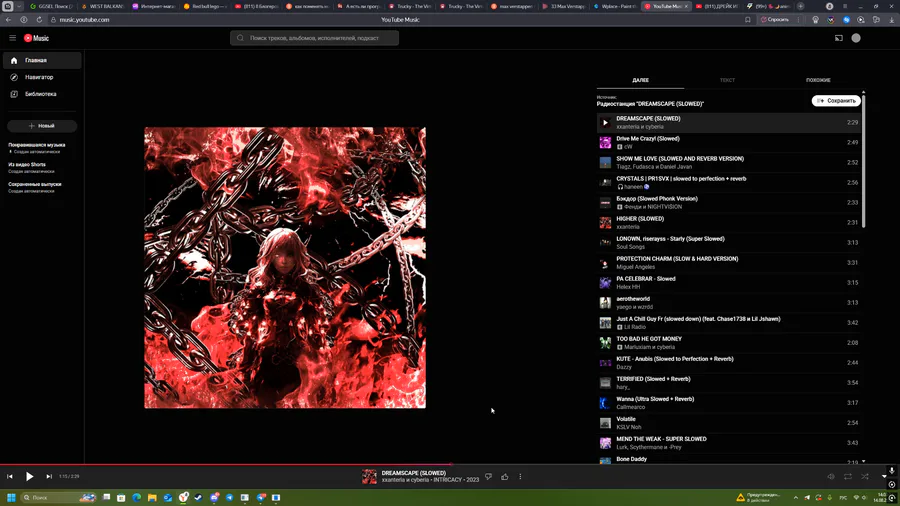The height and width of the screenshot is (506, 900).
Task: Click the Библиотека library icon
Action: click(x=14, y=94)
